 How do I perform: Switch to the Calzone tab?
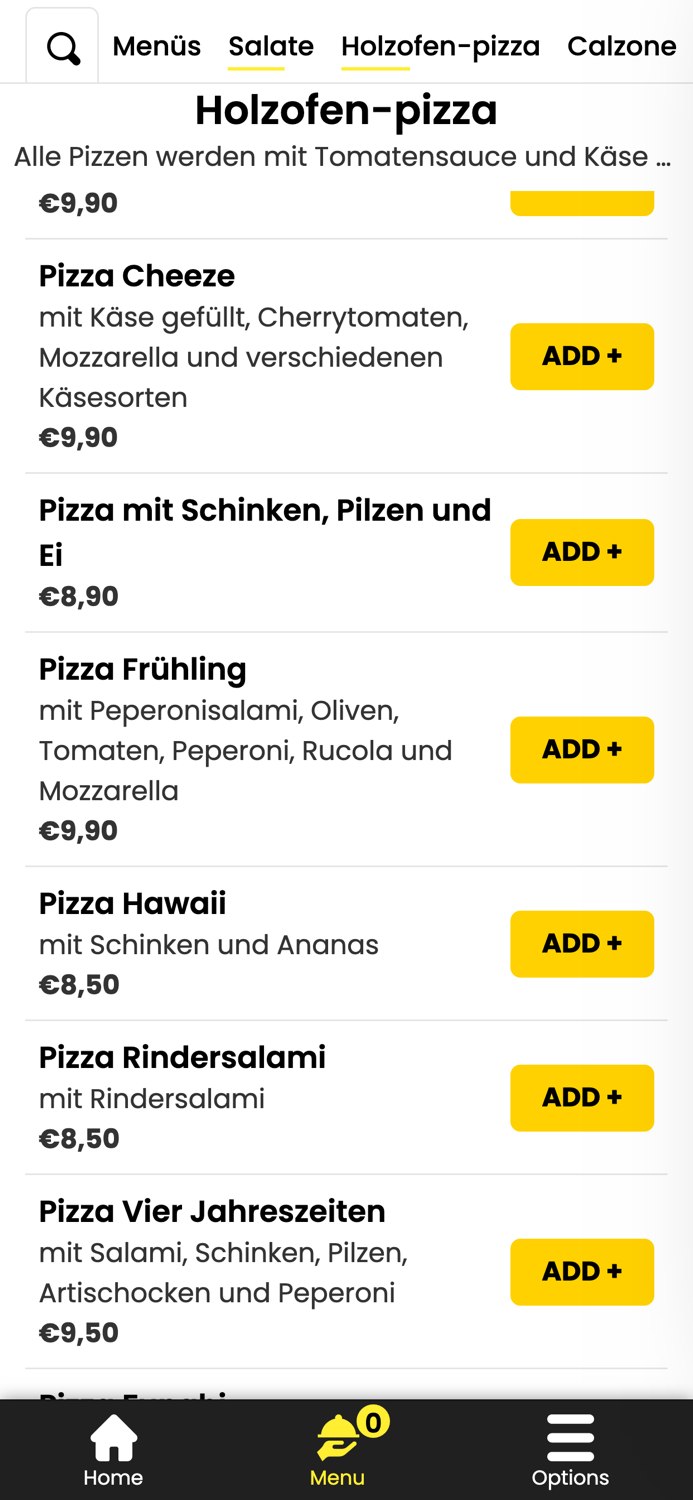pyautogui.click(x=622, y=45)
